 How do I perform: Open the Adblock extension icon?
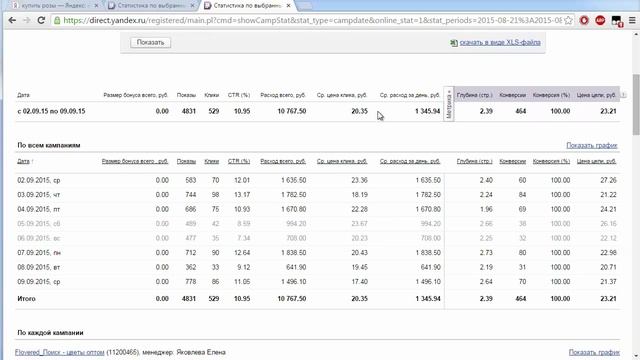pyautogui.click(x=600, y=20)
